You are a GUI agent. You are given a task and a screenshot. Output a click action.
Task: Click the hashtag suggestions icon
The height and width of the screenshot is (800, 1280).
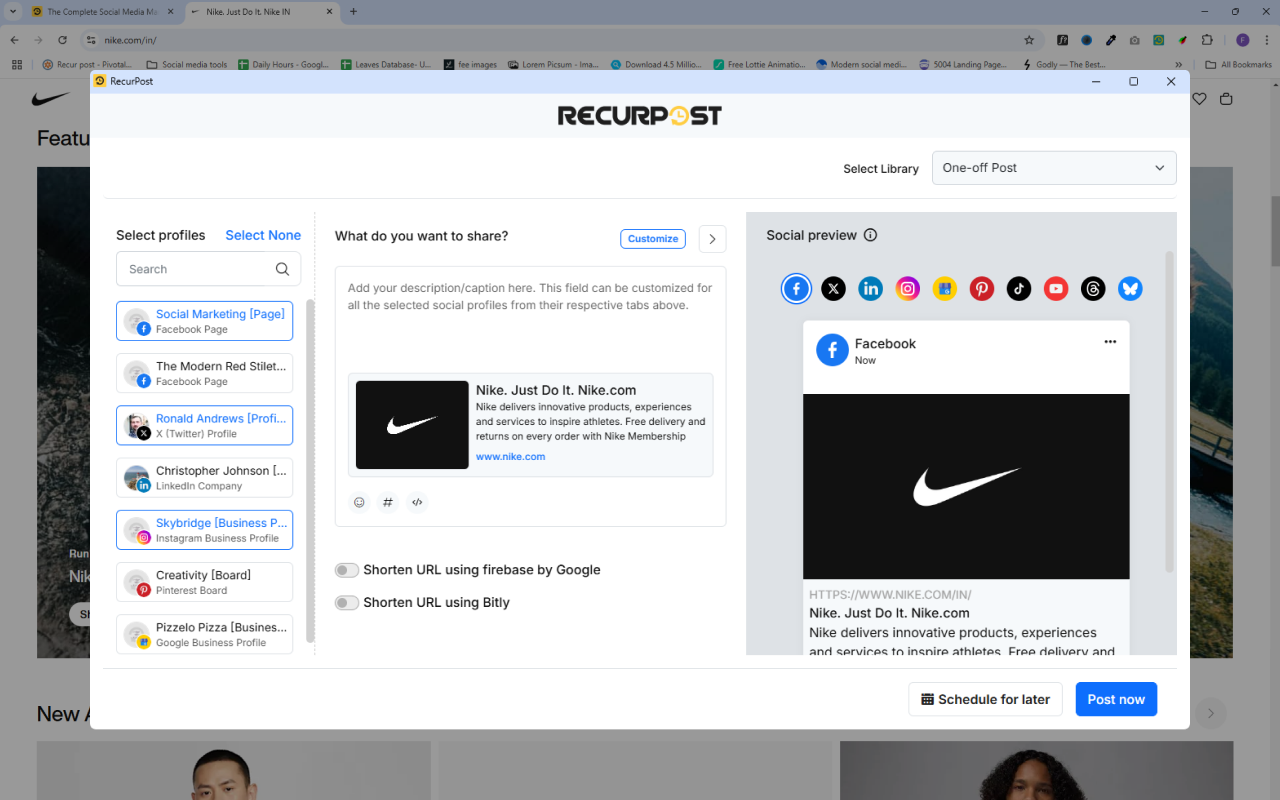point(388,502)
